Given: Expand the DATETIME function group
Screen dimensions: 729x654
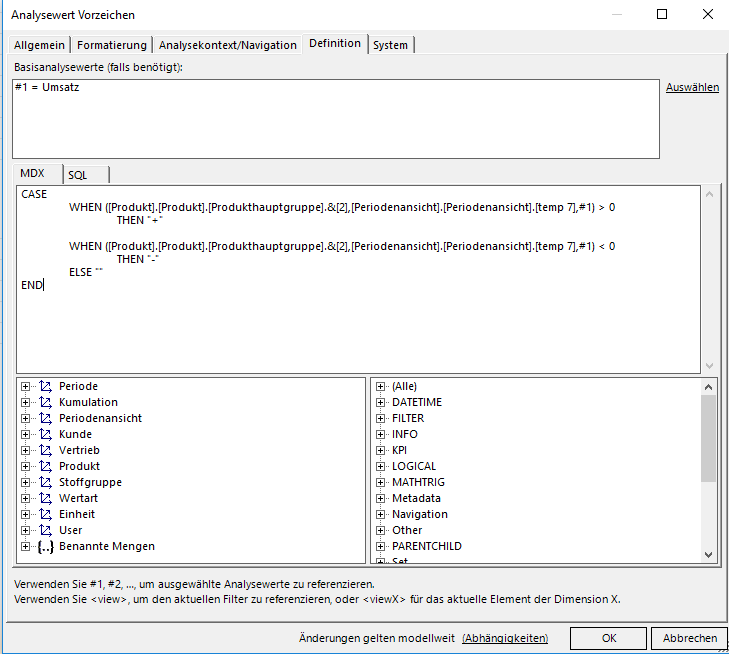Looking at the screenshot, I should click(381, 402).
